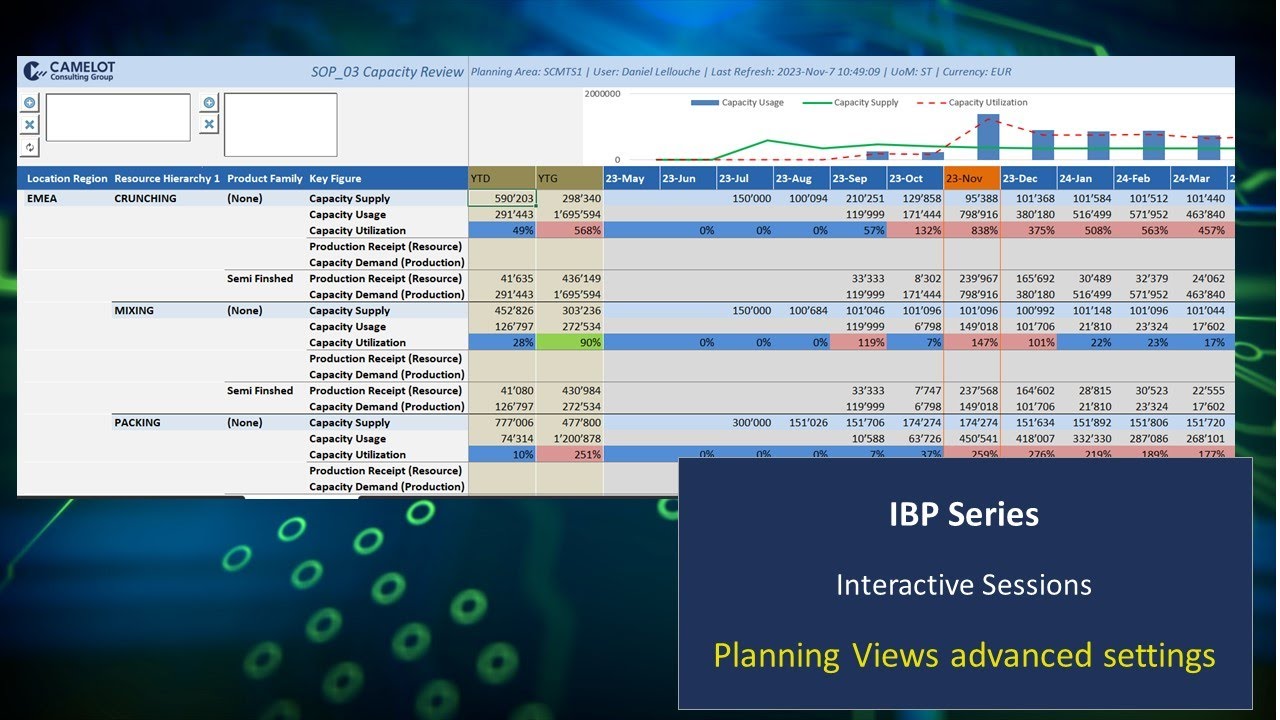Click the CRUNCHING resource row label
Screen dimensions: 1280x720
(x=145, y=199)
